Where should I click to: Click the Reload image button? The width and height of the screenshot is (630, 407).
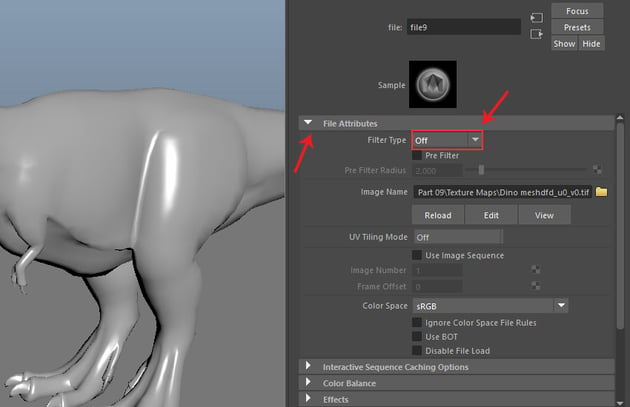438,215
